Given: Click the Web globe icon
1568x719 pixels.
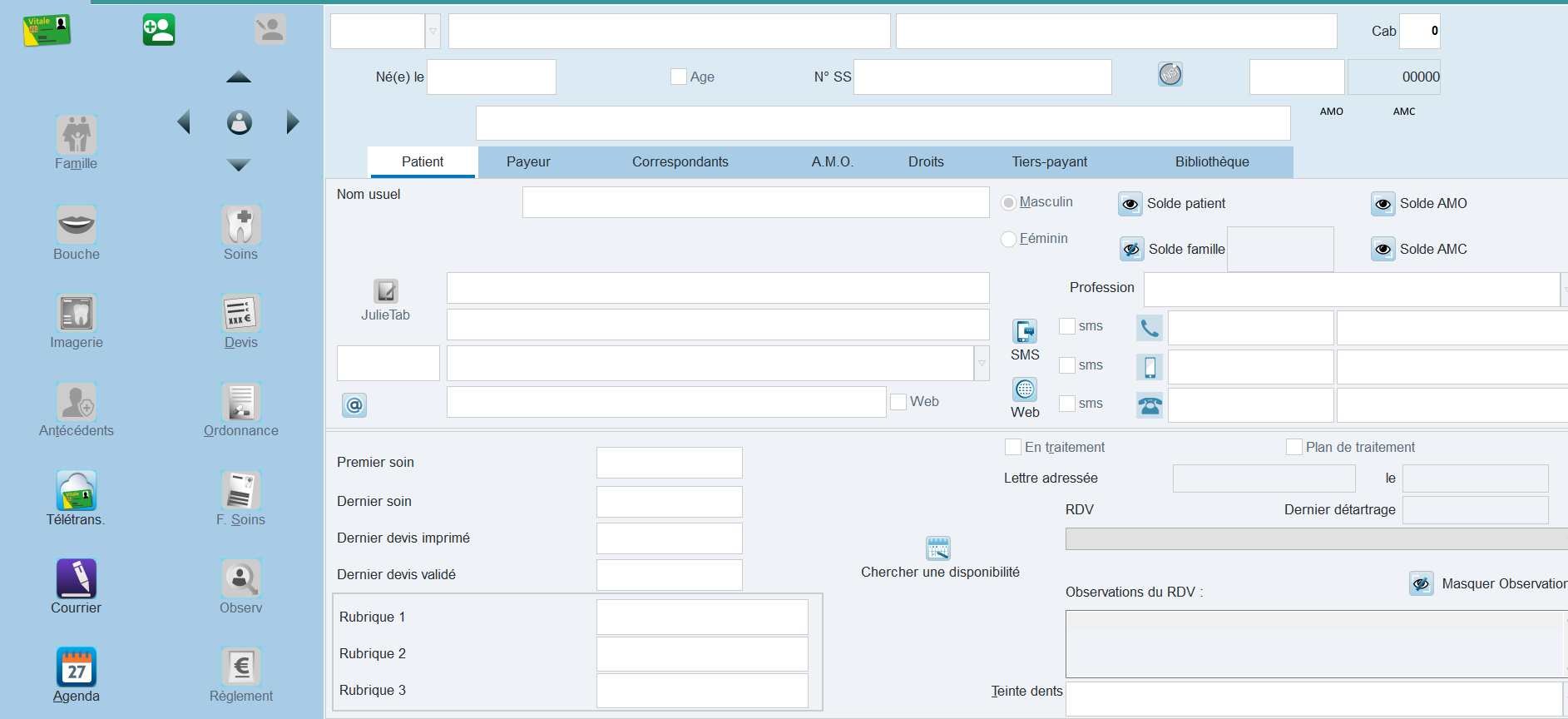Looking at the screenshot, I should (x=1025, y=389).
